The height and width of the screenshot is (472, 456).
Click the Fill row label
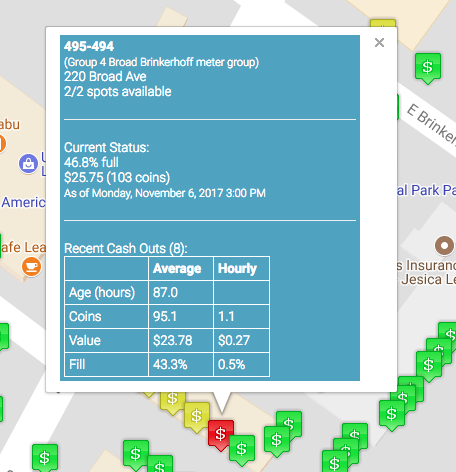106,364
